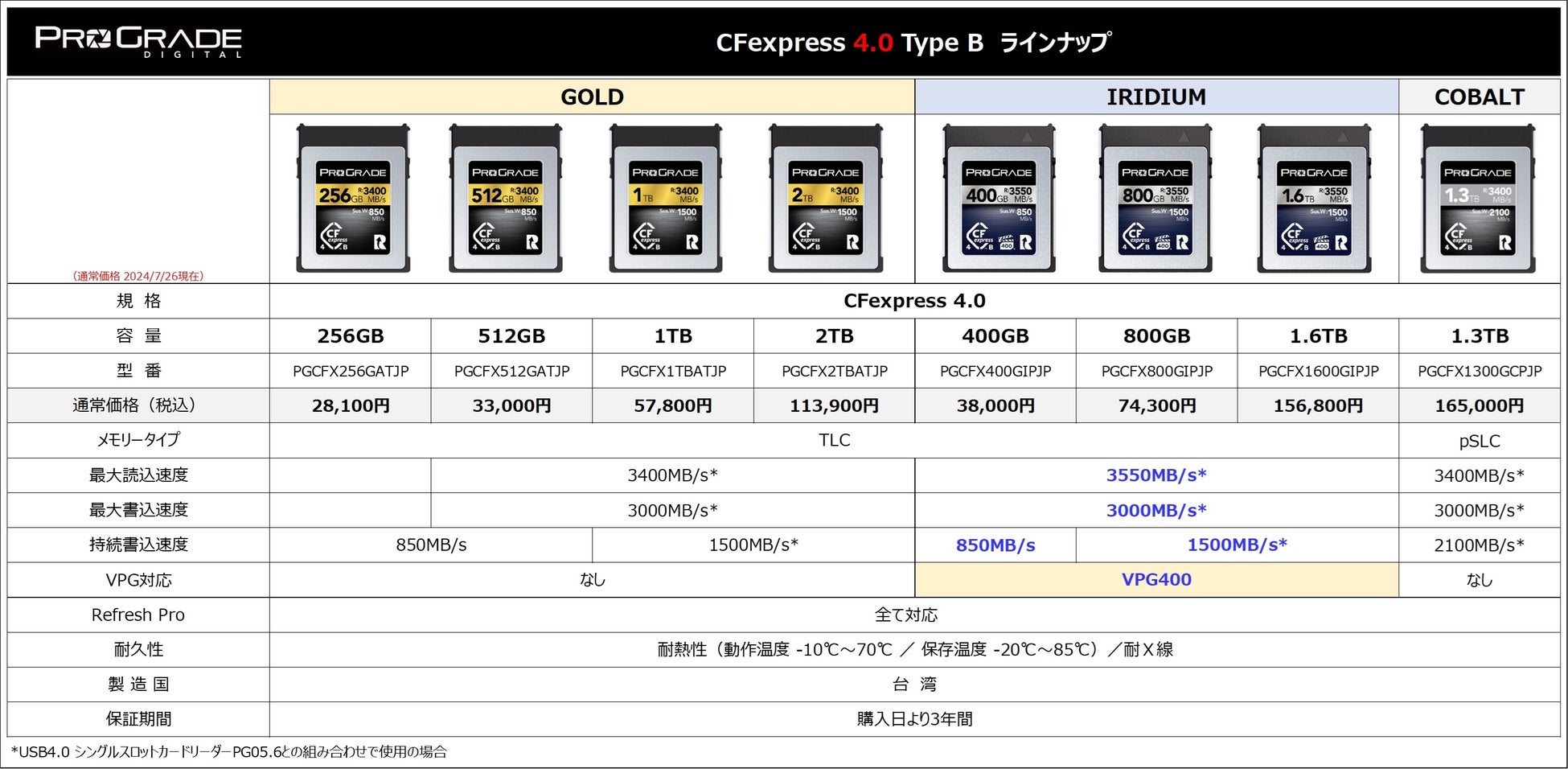Click the "通常価格（税込）" row label
Screen dimensions: 1568x769
pos(138,405)
